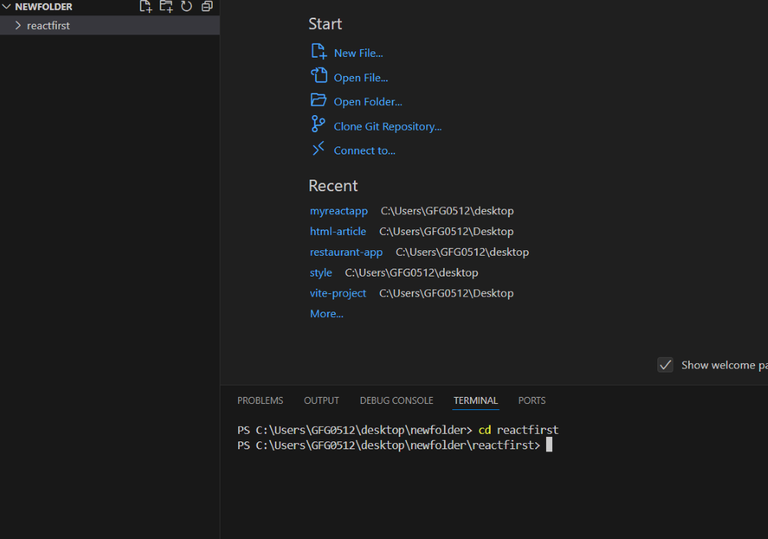
Task: Click the path text beside myreactapp
Action: pos(447,211)
